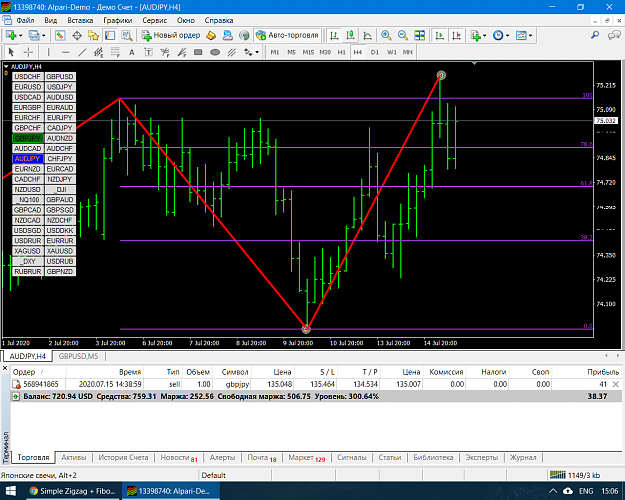Image resolution: width=625 pixels, height=500 pixels.
Task: Select the vertical line tool
Action: (x=49, y=52)
